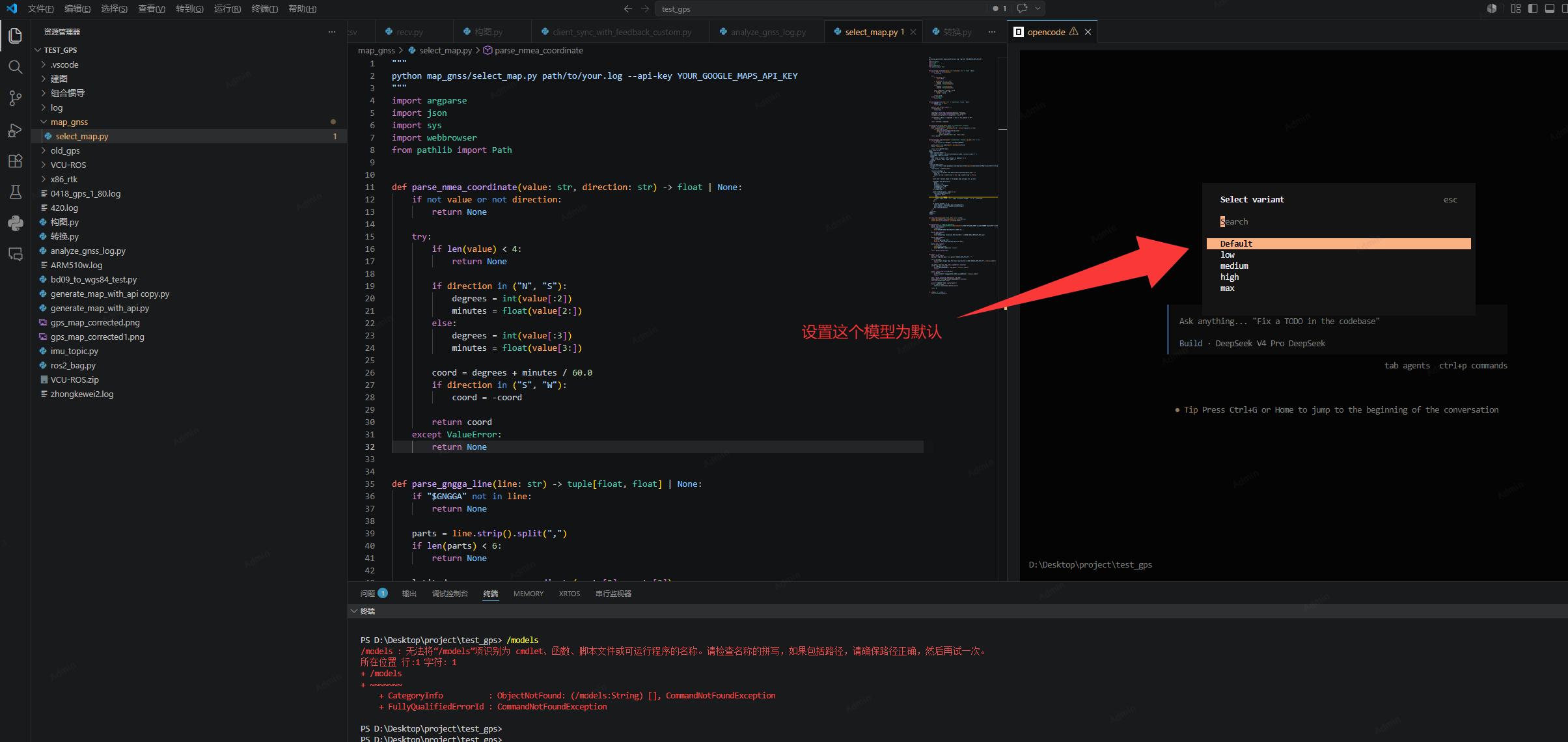The height and width of the screenshot is (742, 1568).
Task: Expand the old_gps folder
Action: [x=44, y=150]
